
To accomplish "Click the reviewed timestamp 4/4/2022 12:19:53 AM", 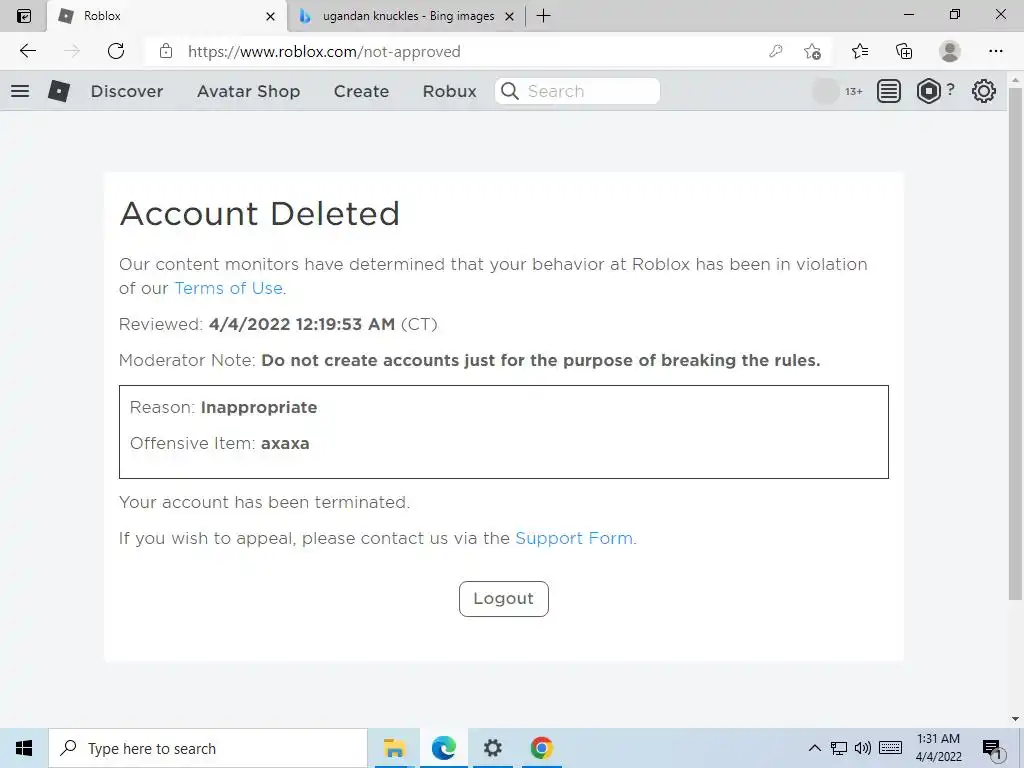I will (302, 324).
